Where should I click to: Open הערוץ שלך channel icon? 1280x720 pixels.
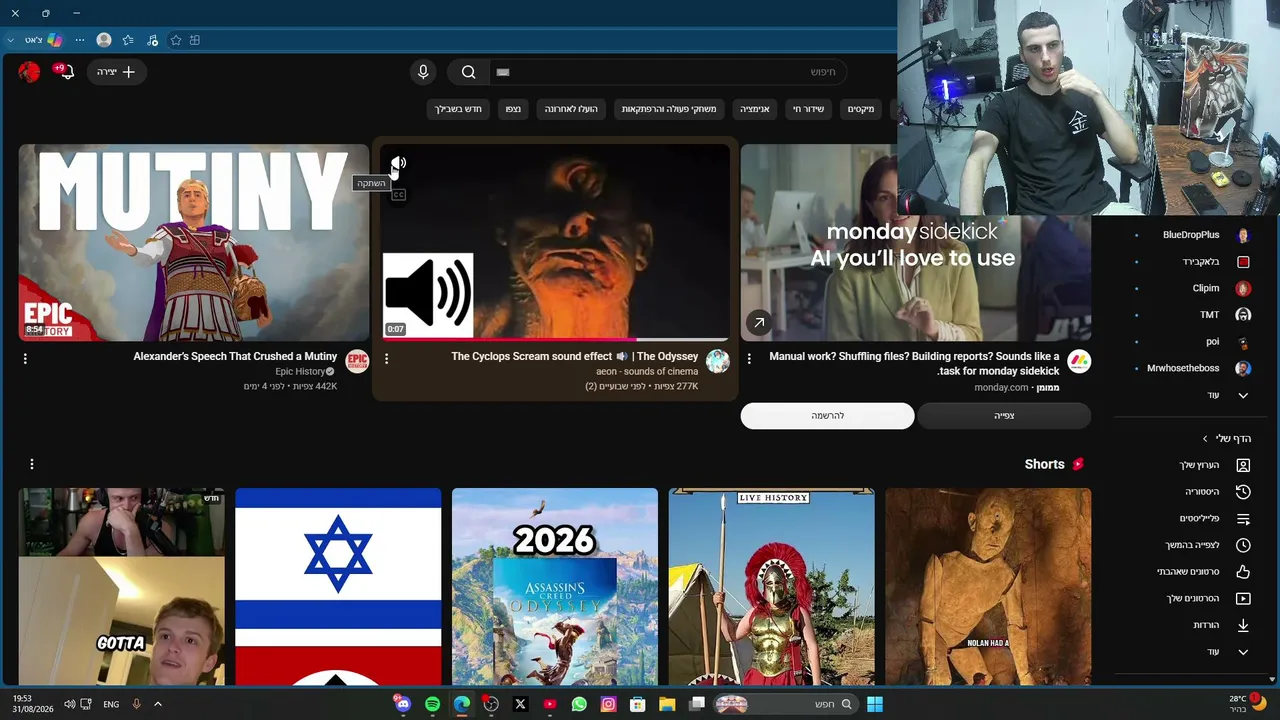1243,465
